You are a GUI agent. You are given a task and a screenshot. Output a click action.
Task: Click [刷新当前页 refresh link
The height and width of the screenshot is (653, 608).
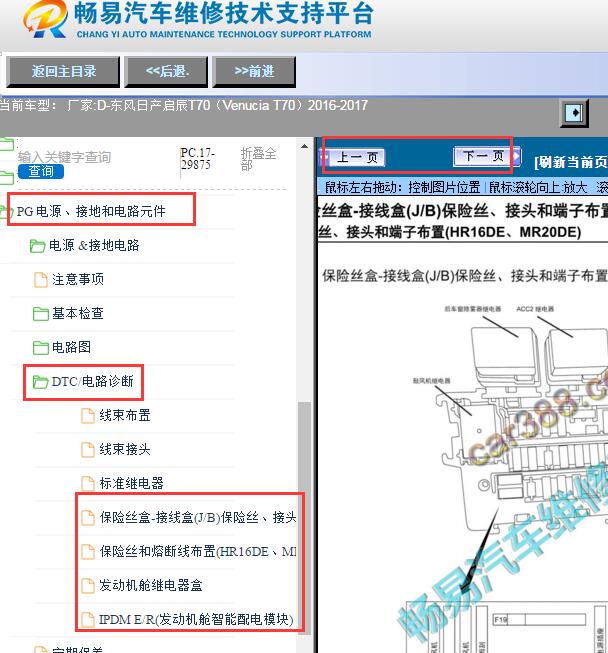tap(571, 162)
